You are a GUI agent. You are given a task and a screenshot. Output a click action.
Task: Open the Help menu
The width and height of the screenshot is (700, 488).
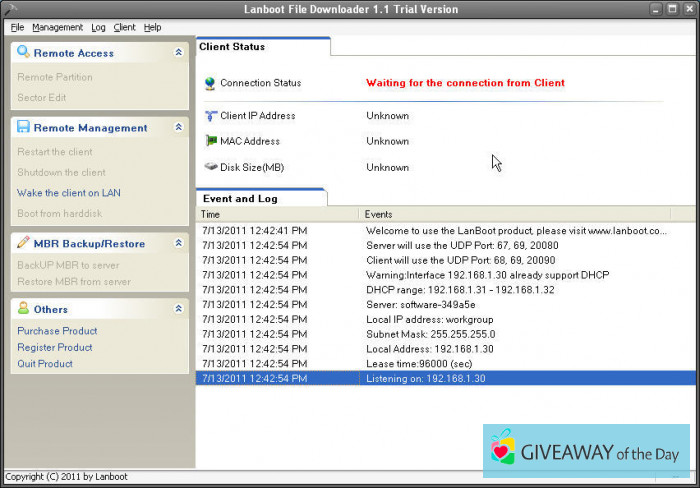152,27
